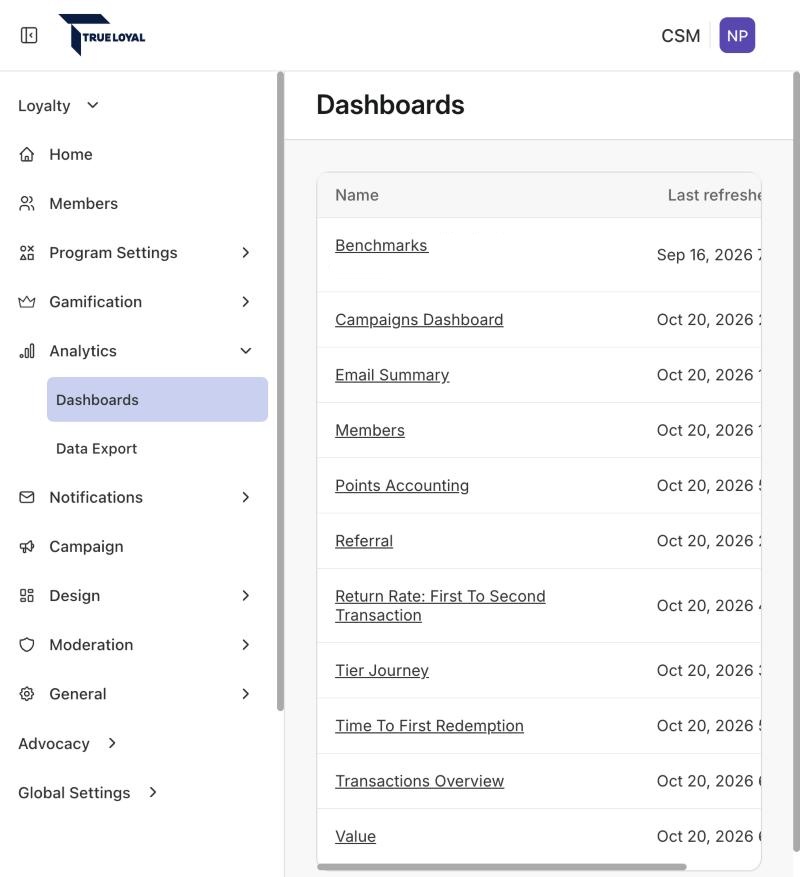Collapse the sidebar panel icon

29,35
